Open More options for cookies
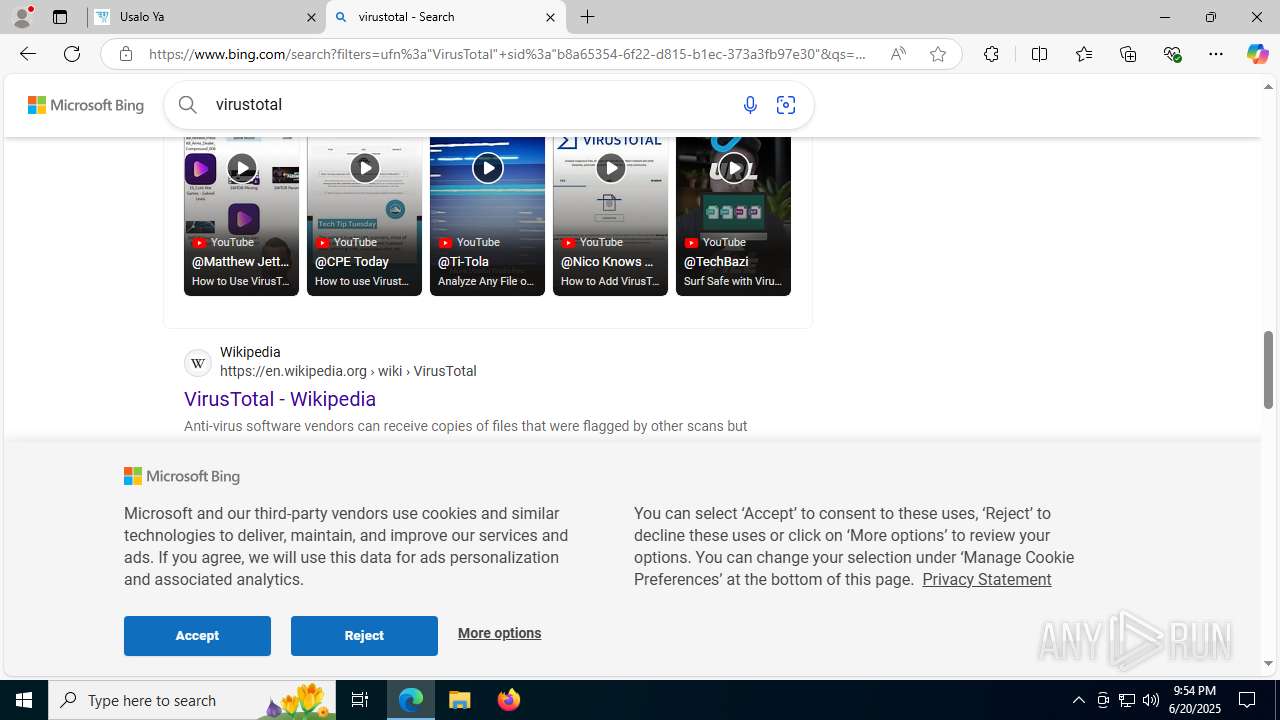Screen dimensions: 1280x720 (x=499, y=633)
